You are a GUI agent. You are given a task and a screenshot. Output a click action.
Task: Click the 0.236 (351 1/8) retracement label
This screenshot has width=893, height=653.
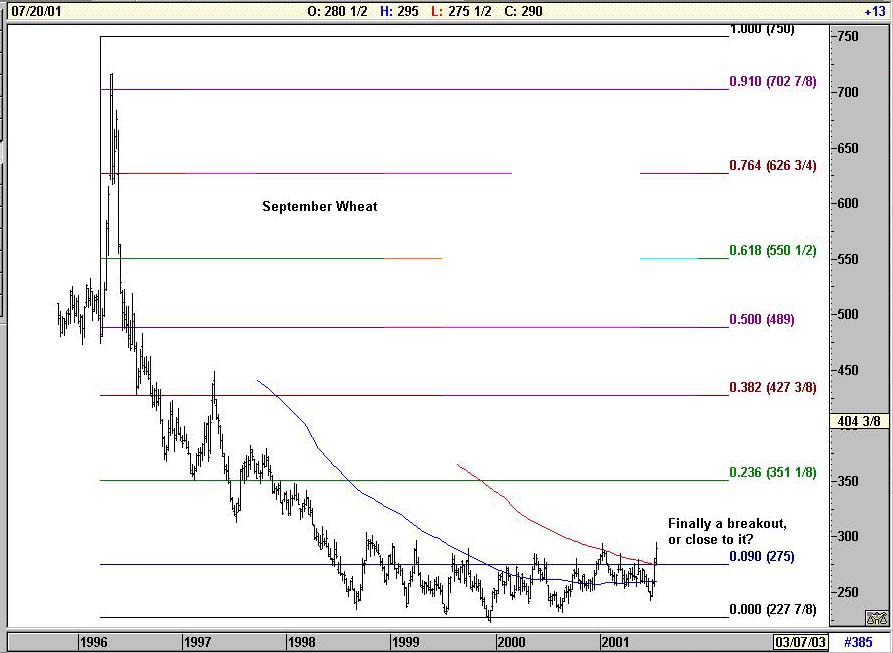(773, 473)
